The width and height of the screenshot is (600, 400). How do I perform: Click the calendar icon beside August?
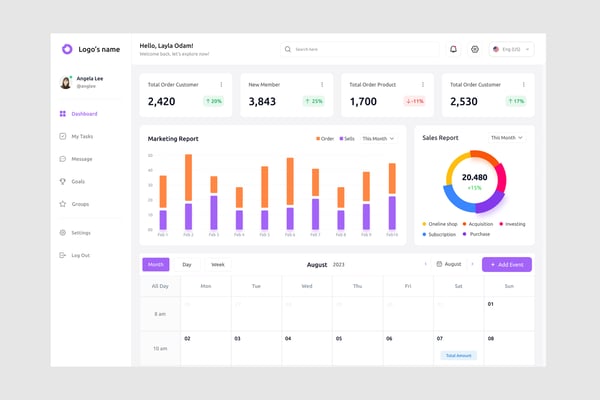tap(439, 264)
